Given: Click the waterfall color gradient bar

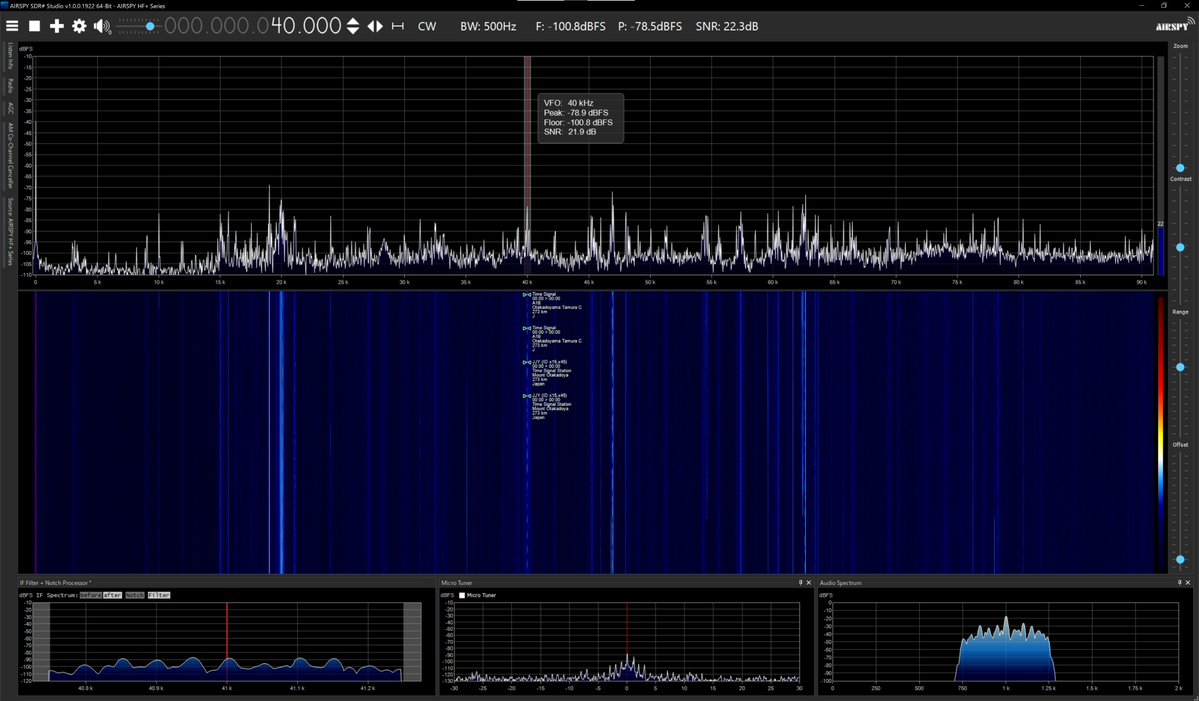Looking at the screenshot, I should point(1162,434).
